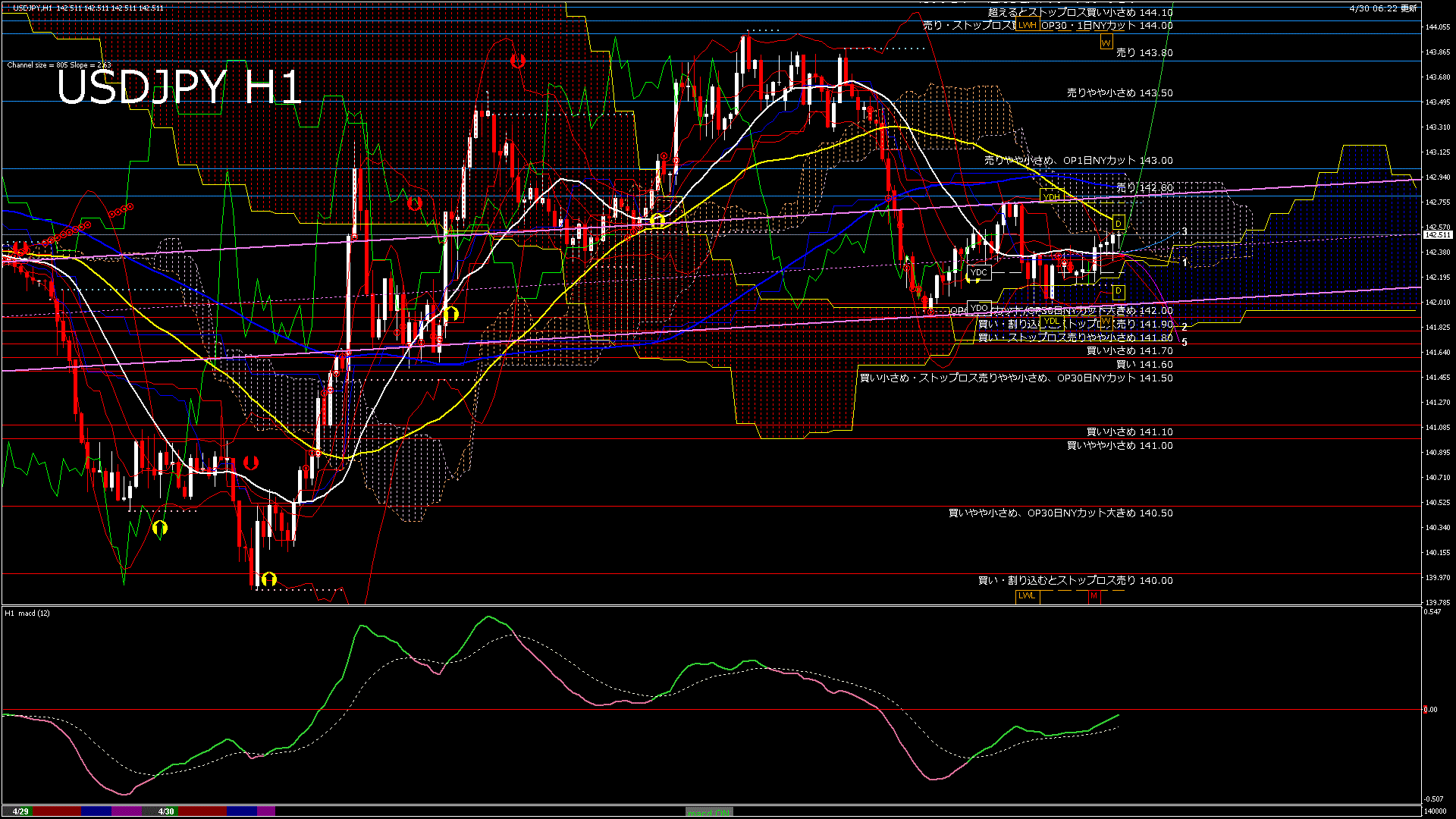Click the YDH yesterday-high label box
Viewport: 1456px width, 819px height.
pyautogui.click(x=1051, y=197)
